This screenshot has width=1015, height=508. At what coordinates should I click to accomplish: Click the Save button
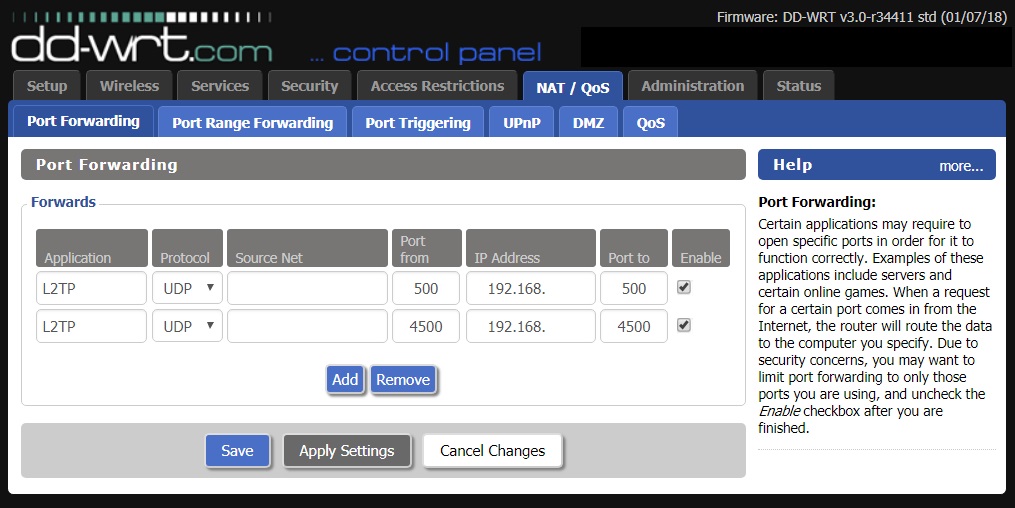click(x=238, y=451)
